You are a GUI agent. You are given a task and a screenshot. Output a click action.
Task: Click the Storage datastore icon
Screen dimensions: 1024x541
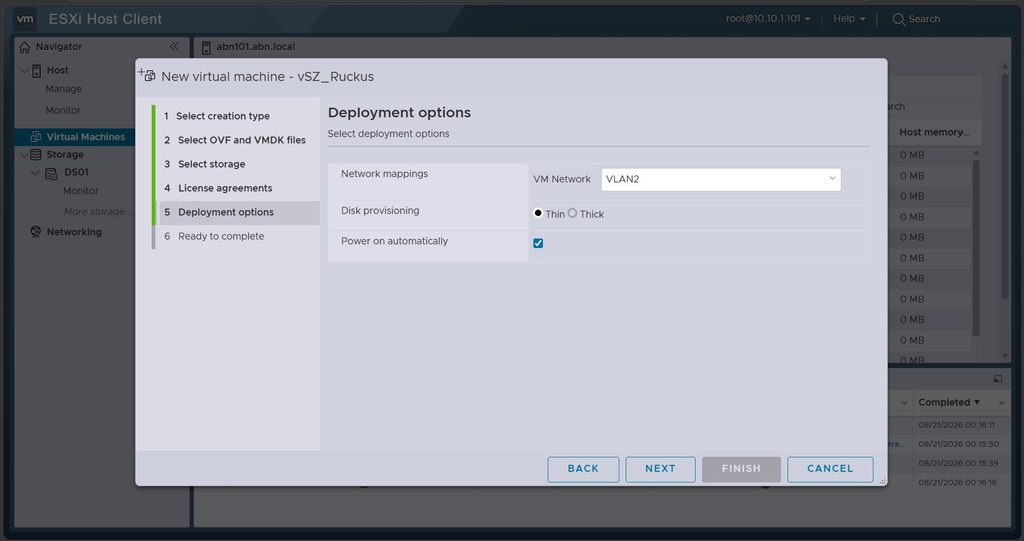(x=36, y=155)
